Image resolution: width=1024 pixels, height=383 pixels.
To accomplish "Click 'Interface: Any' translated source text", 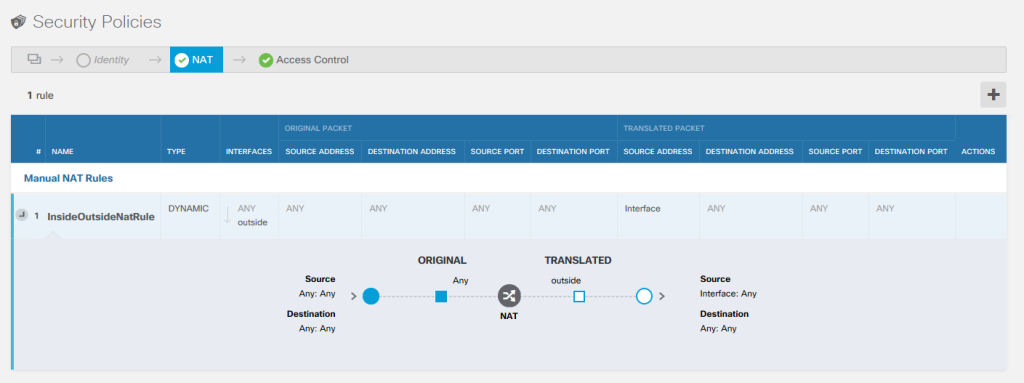I will click(x=728, y=294).
